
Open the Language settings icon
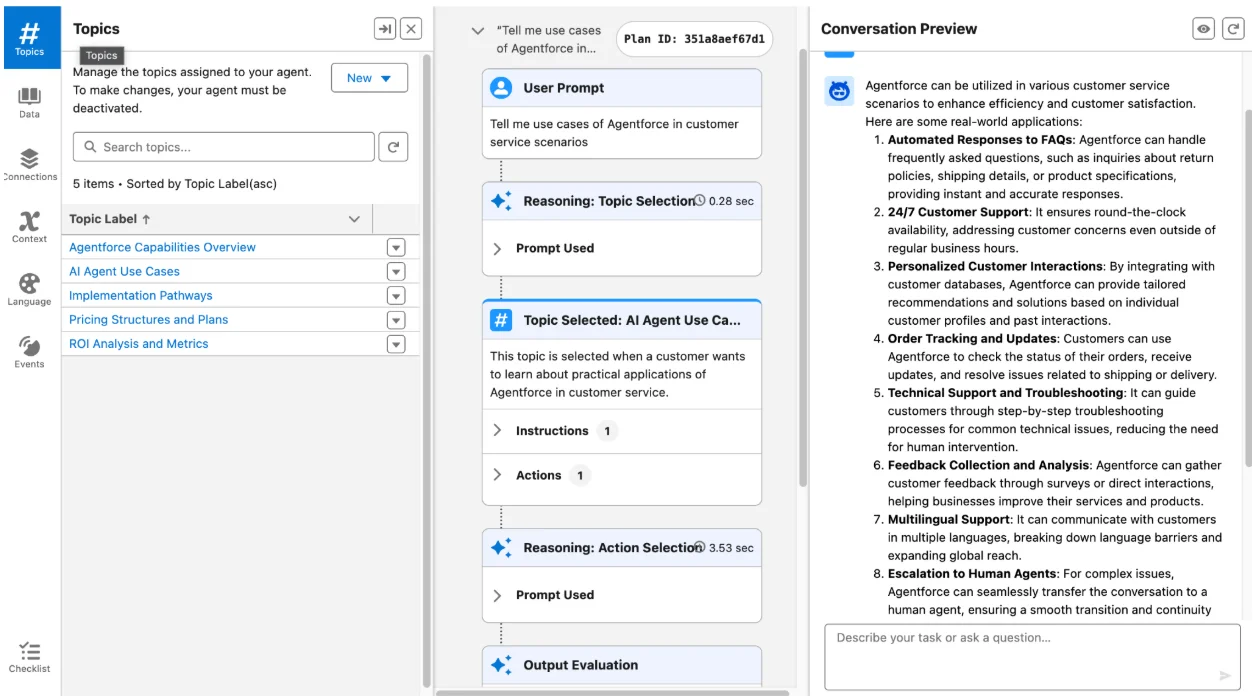tap(29, 289)
